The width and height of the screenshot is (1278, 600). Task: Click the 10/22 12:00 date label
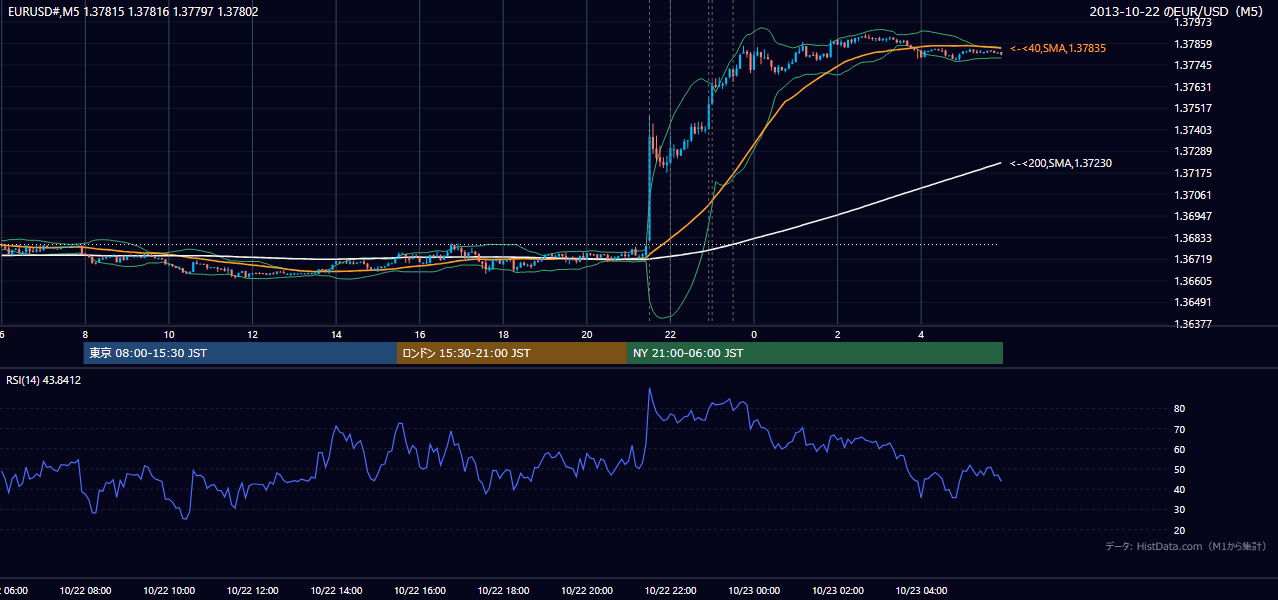point(253,590)
